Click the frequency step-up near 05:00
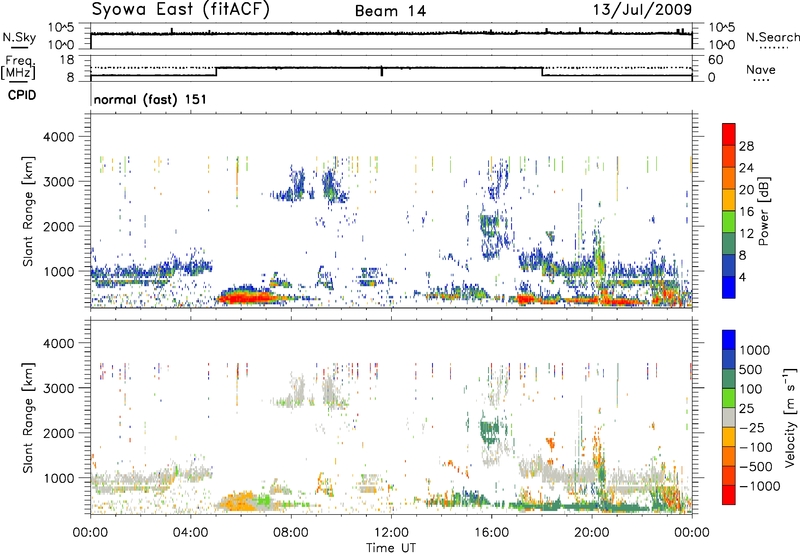This screenshot has width=800, height=554. pos(216,72)
